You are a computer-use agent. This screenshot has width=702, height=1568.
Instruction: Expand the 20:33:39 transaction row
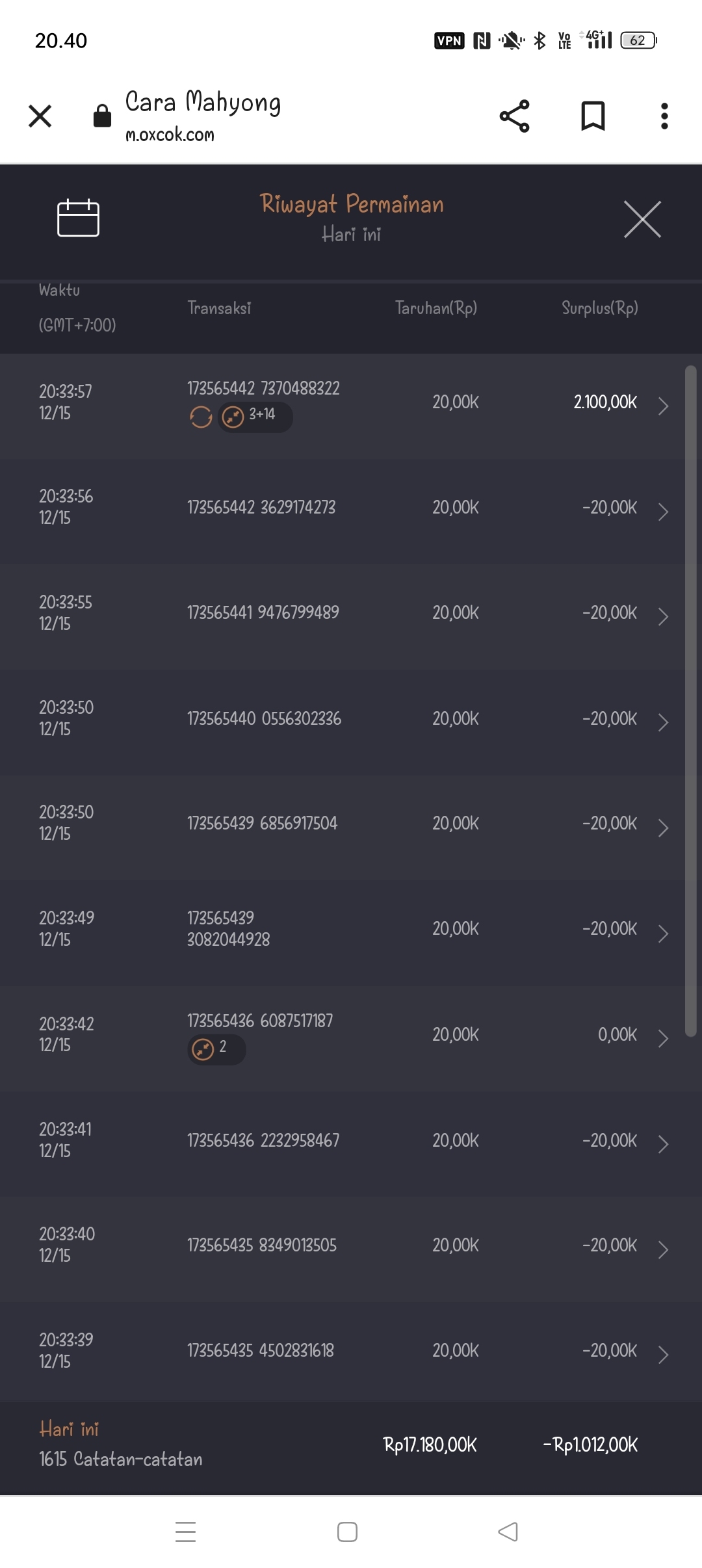[x=663, y=1355]
